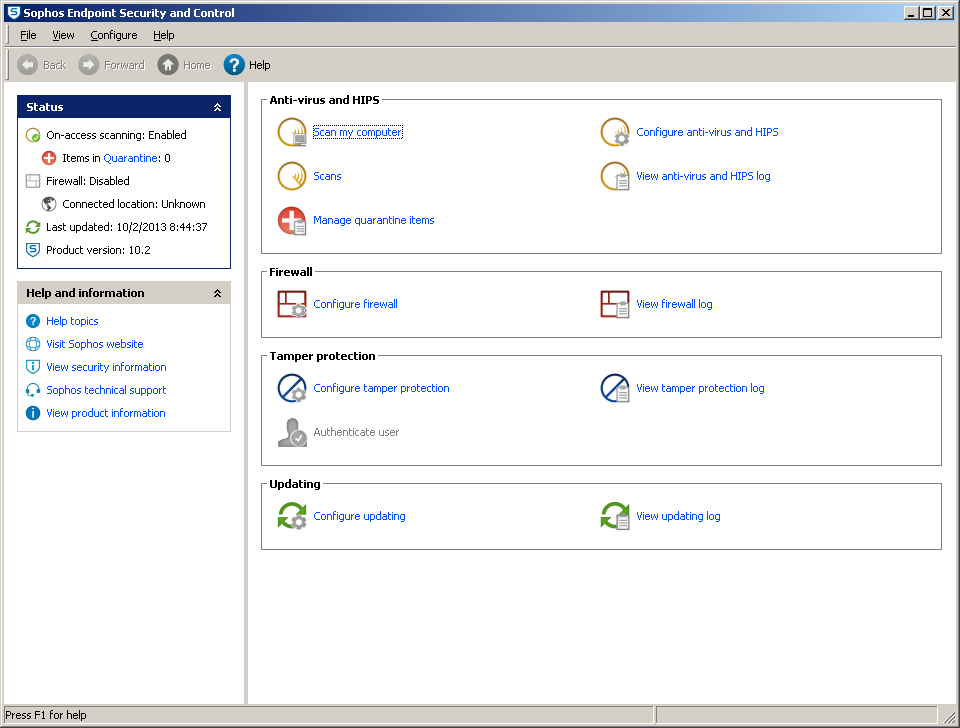Open the View menu

point(63,35)
